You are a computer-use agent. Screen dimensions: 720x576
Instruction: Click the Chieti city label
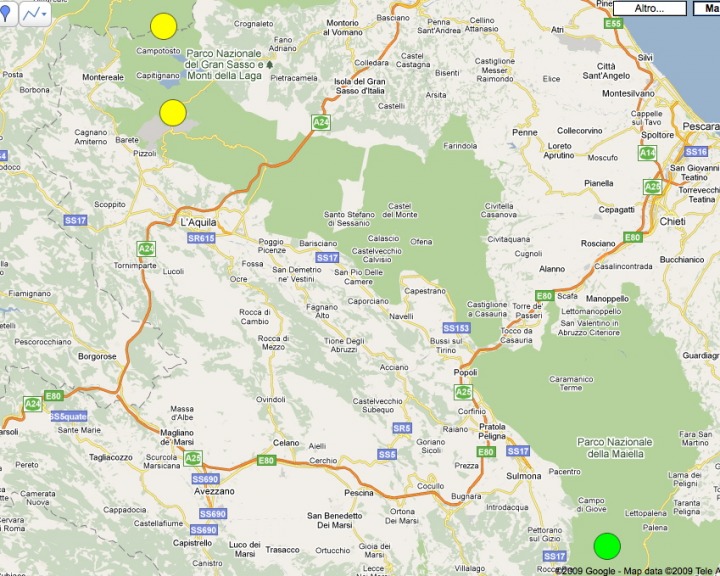click(x=672, y=221)
